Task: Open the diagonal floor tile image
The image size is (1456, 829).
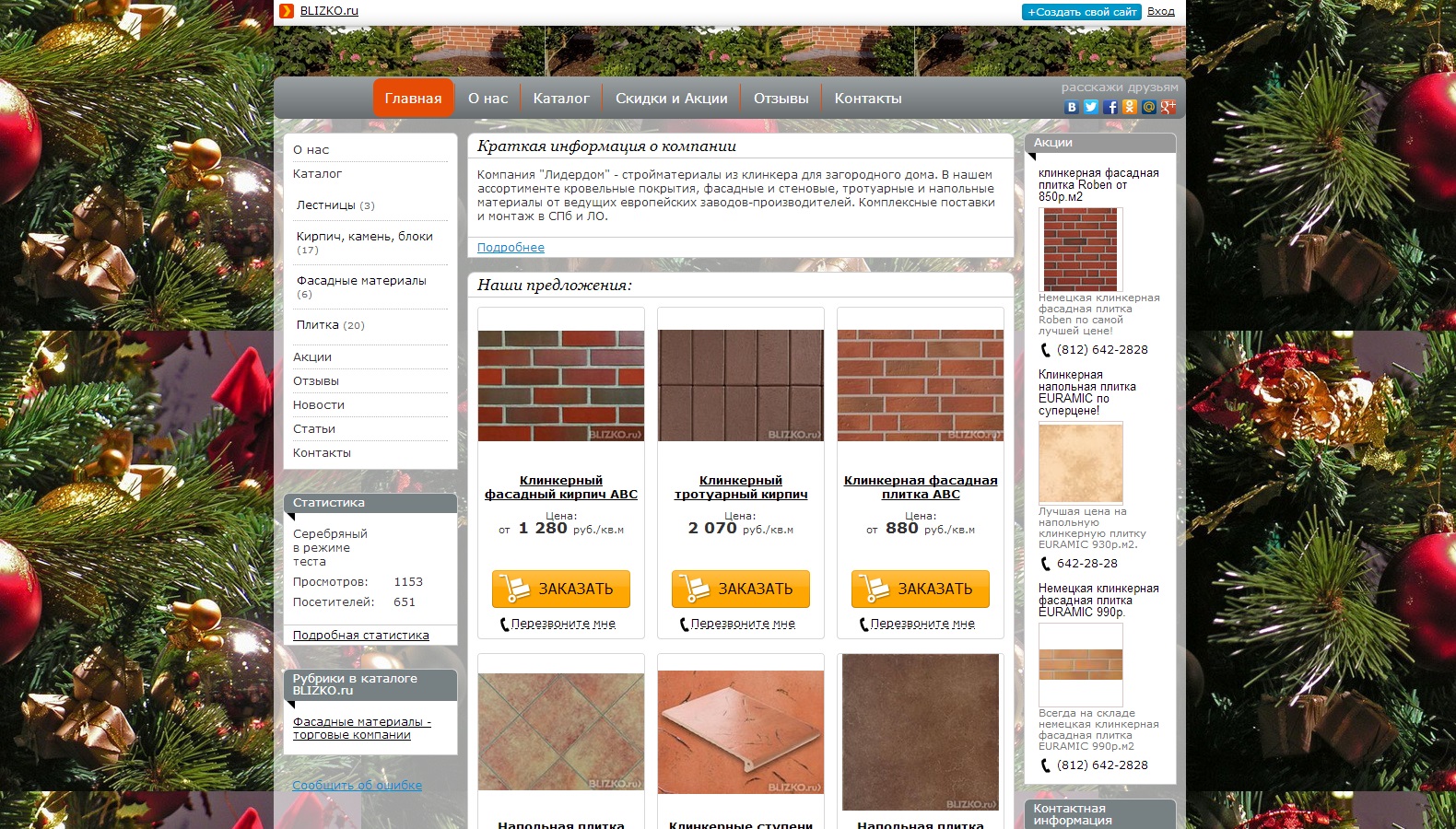Action: (561, 731)
